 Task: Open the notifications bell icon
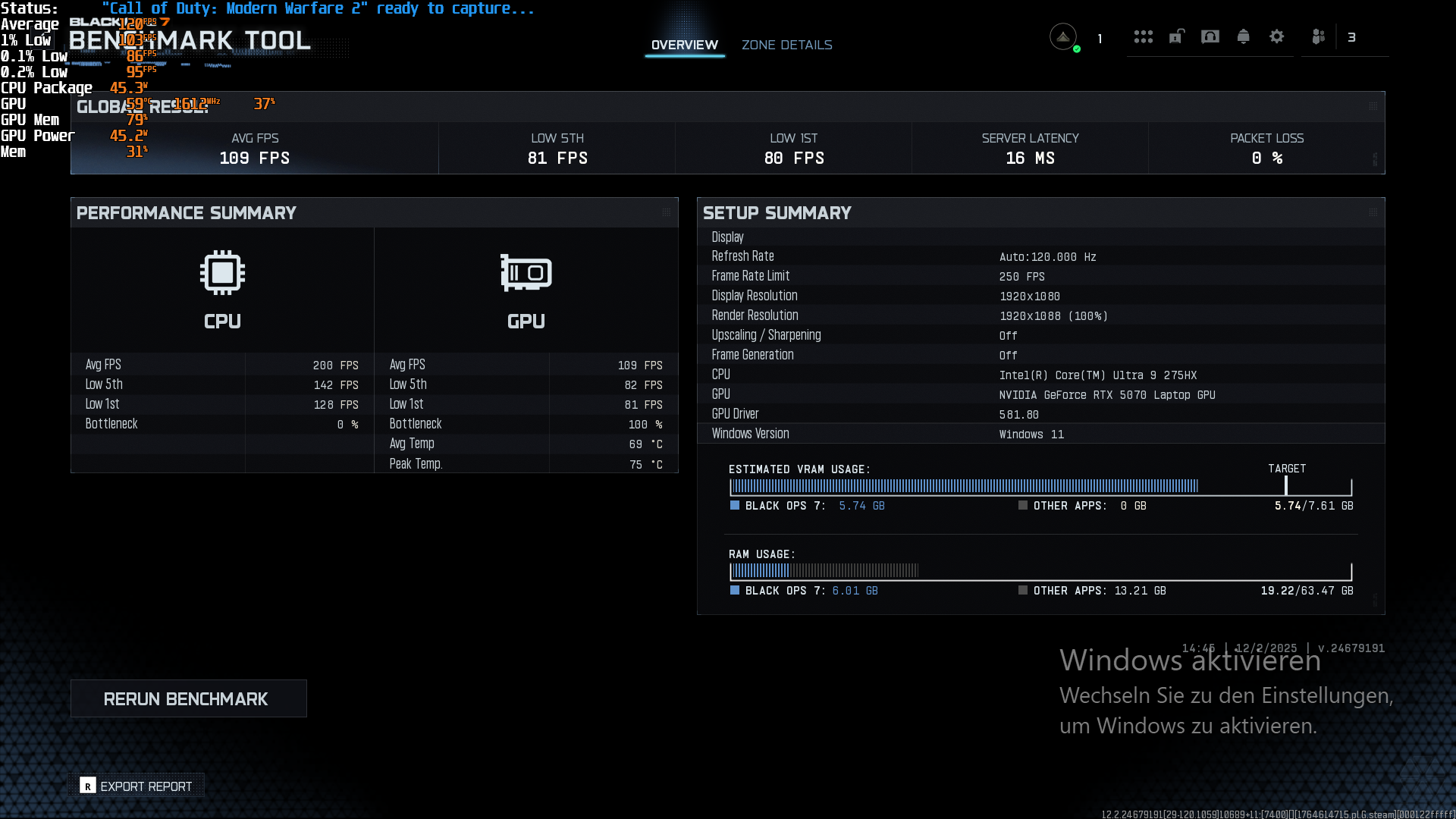click(1244, 36)
